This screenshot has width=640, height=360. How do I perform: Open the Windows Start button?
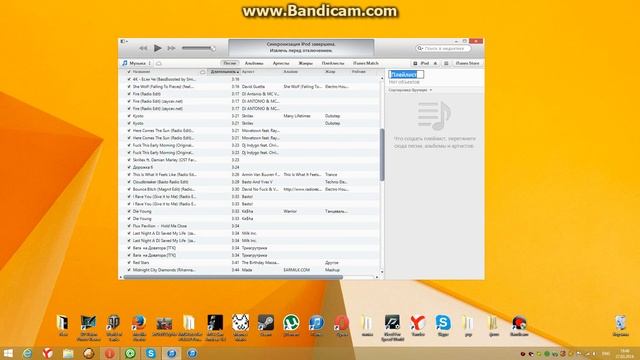click(x=8, y=353)
